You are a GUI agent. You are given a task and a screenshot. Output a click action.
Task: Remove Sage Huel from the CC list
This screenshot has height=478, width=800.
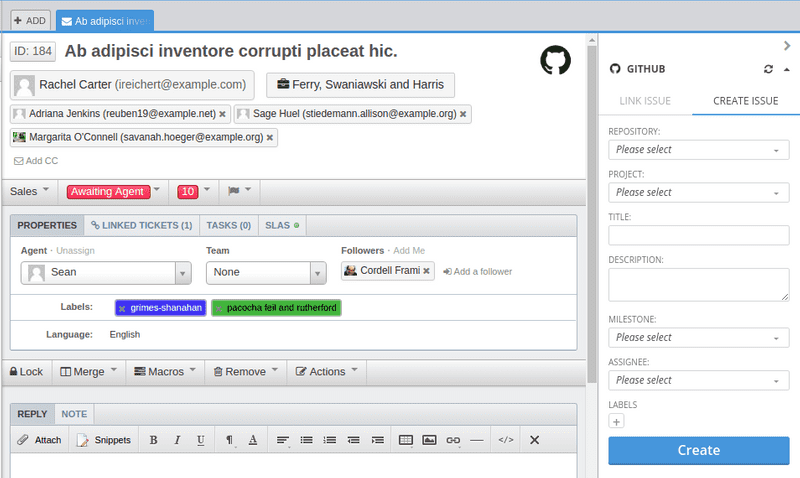pyautogui.click(x=463, y=114)
